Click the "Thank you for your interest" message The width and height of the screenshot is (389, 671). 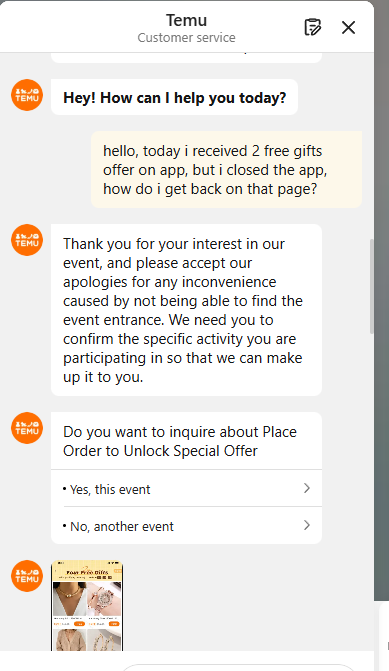tap(186, 310)
